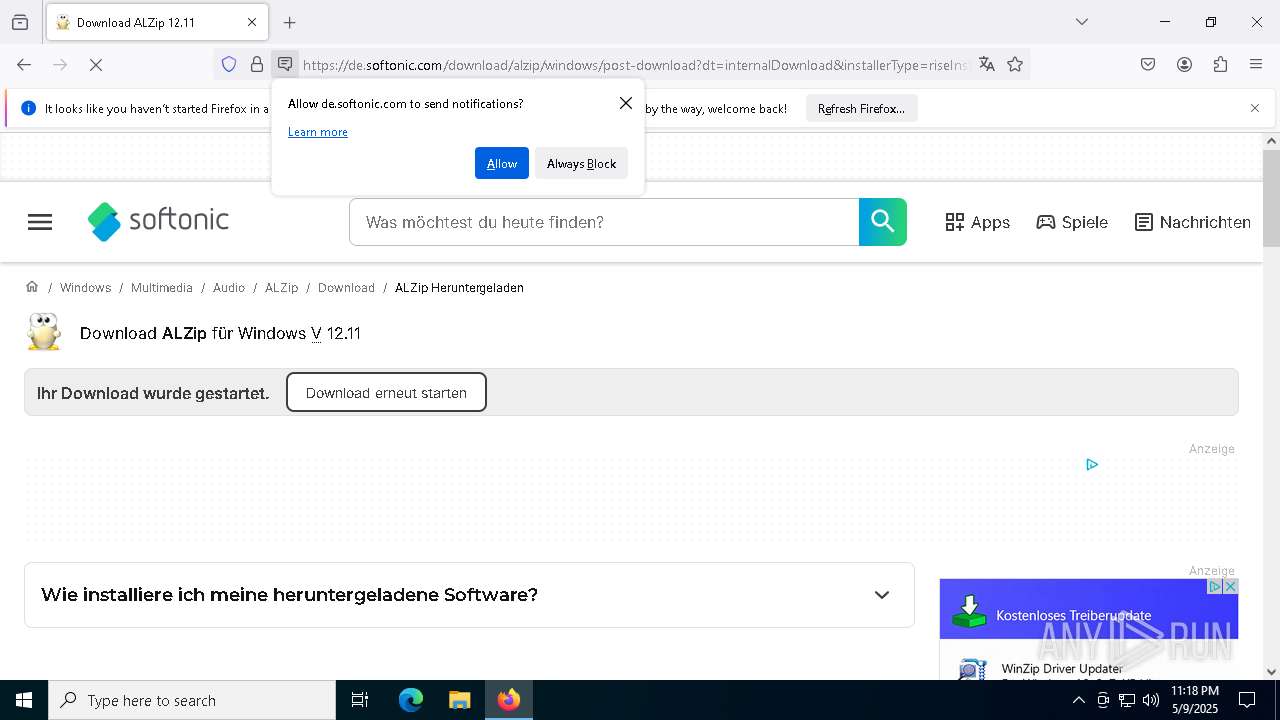Click the green search magnifier button
This screenshot has height=720, width=1280.
(883, 222)
